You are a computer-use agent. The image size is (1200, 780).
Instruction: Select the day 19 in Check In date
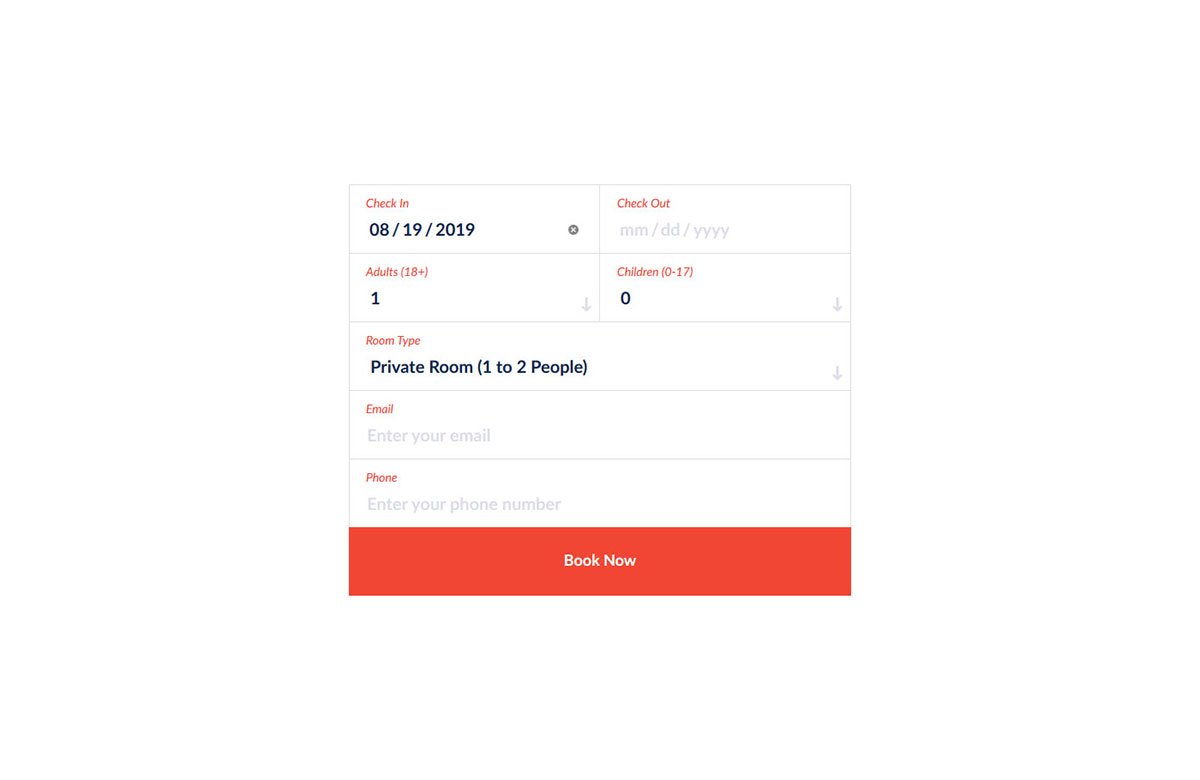click(x=412, y=230)
